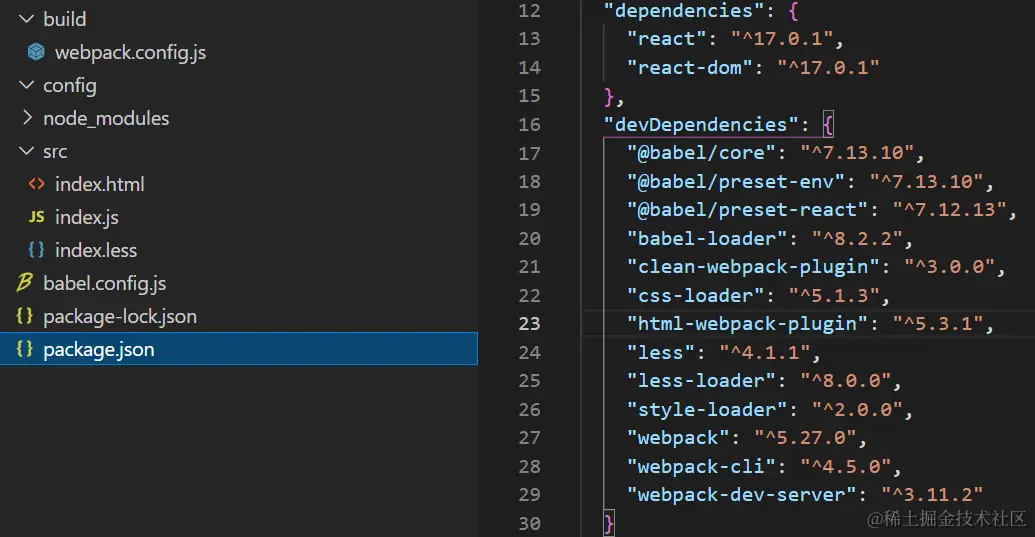This screenshot has height=537, width=1035.
Task: Click the "less" key on line 24
Action: click(x=661, y=352)
